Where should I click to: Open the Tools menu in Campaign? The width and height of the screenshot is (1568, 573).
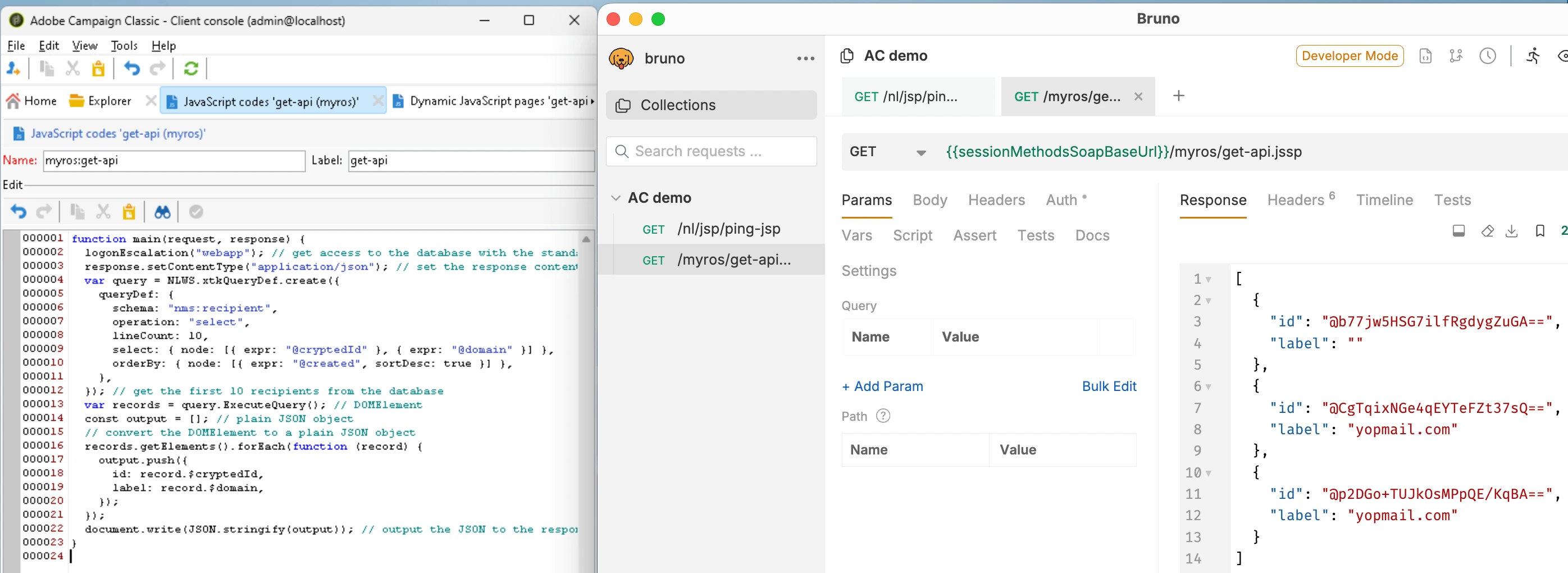[124, 46]
